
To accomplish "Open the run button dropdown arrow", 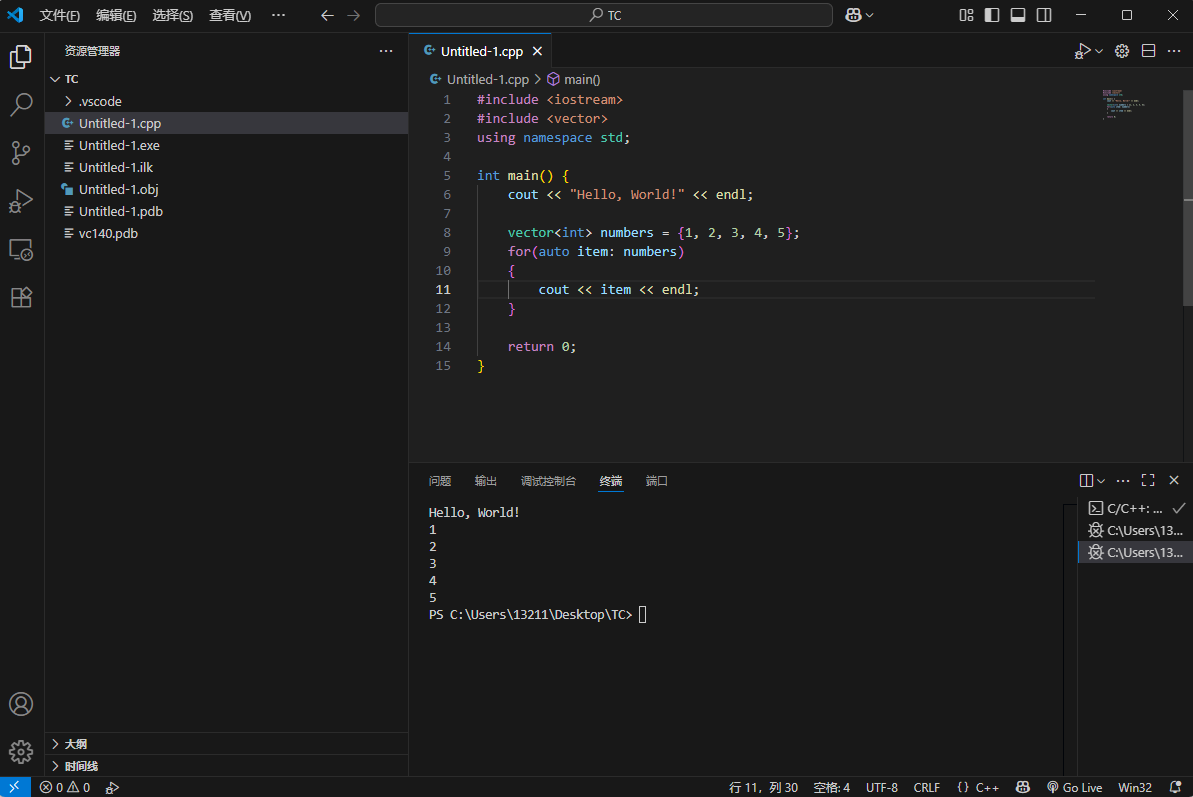I will (1099, 51).
